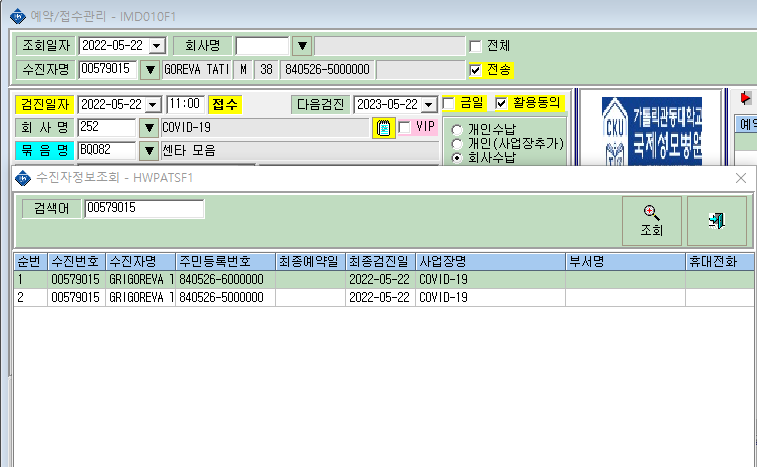The width and height of the screenshot is (757, 467).
Task: Click the exit door icon button
Action: 717,221
